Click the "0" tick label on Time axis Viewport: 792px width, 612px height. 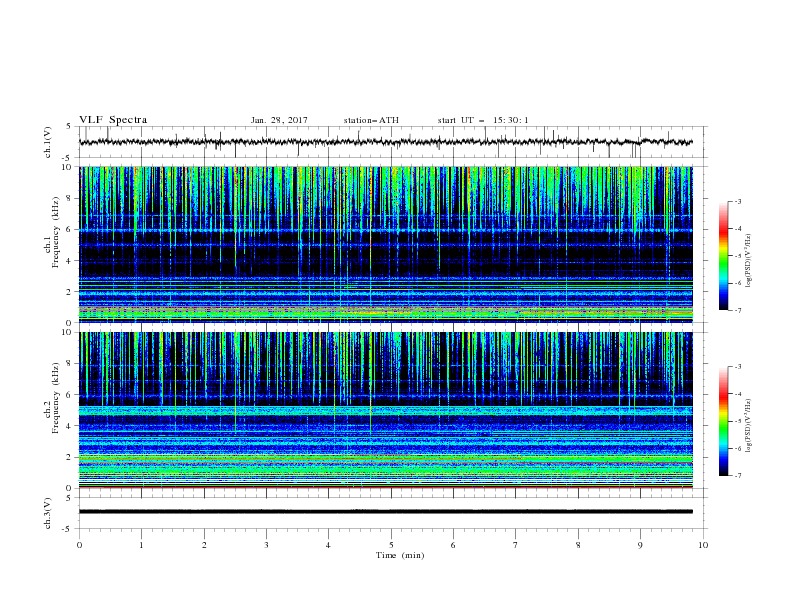79,545
